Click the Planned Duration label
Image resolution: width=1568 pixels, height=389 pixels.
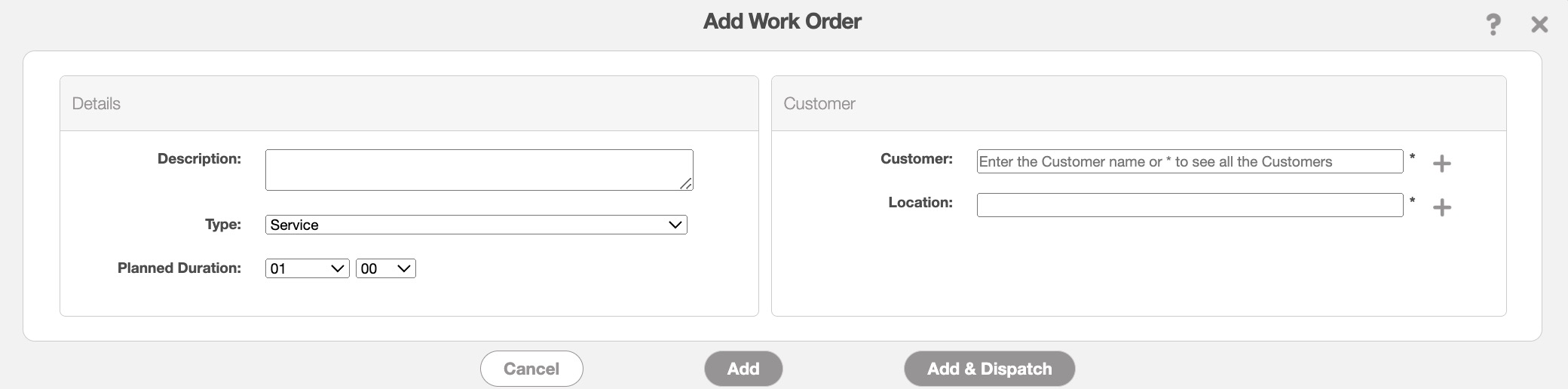pyautogui.click(x=179, y=268)
